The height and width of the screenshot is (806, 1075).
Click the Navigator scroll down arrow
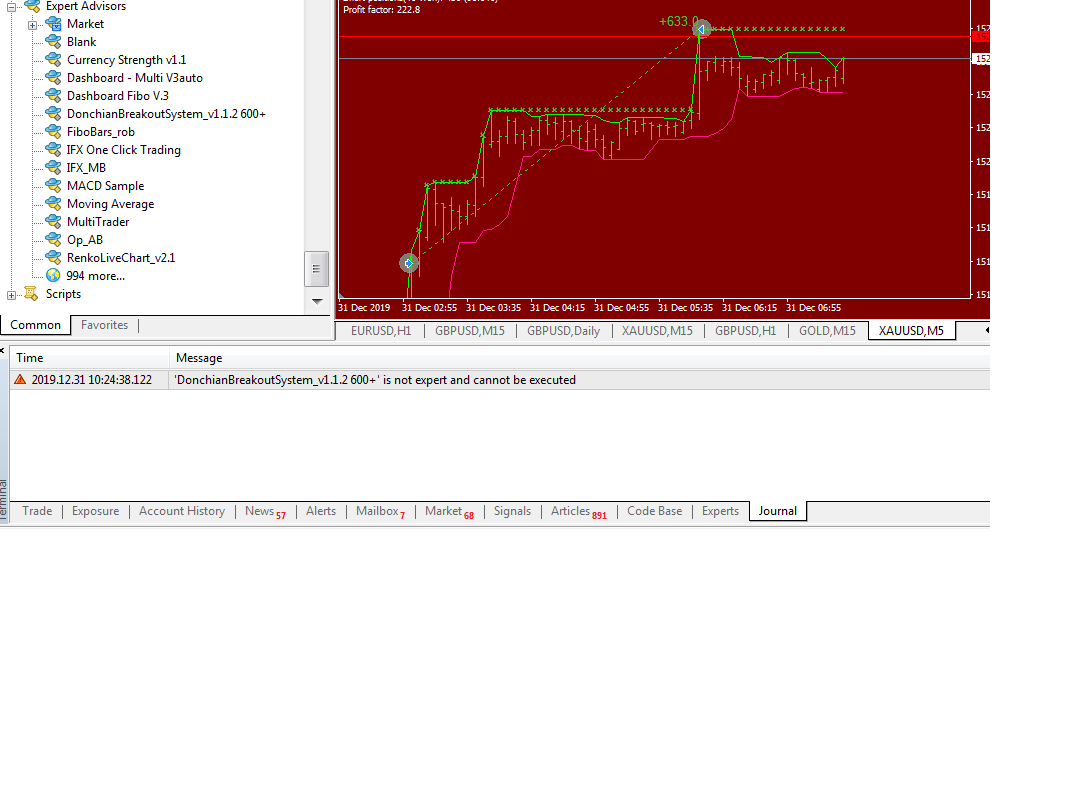pos(317,301)
